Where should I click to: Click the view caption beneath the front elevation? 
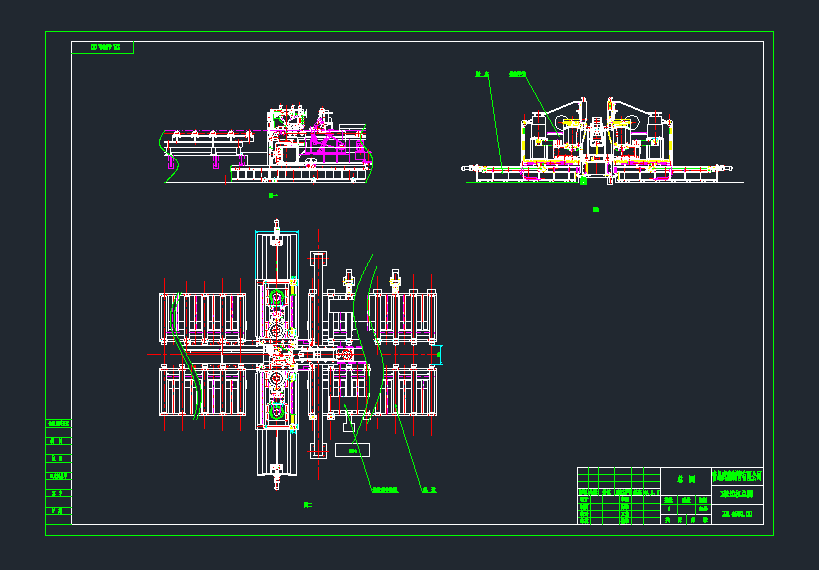(x=596, y=210)
